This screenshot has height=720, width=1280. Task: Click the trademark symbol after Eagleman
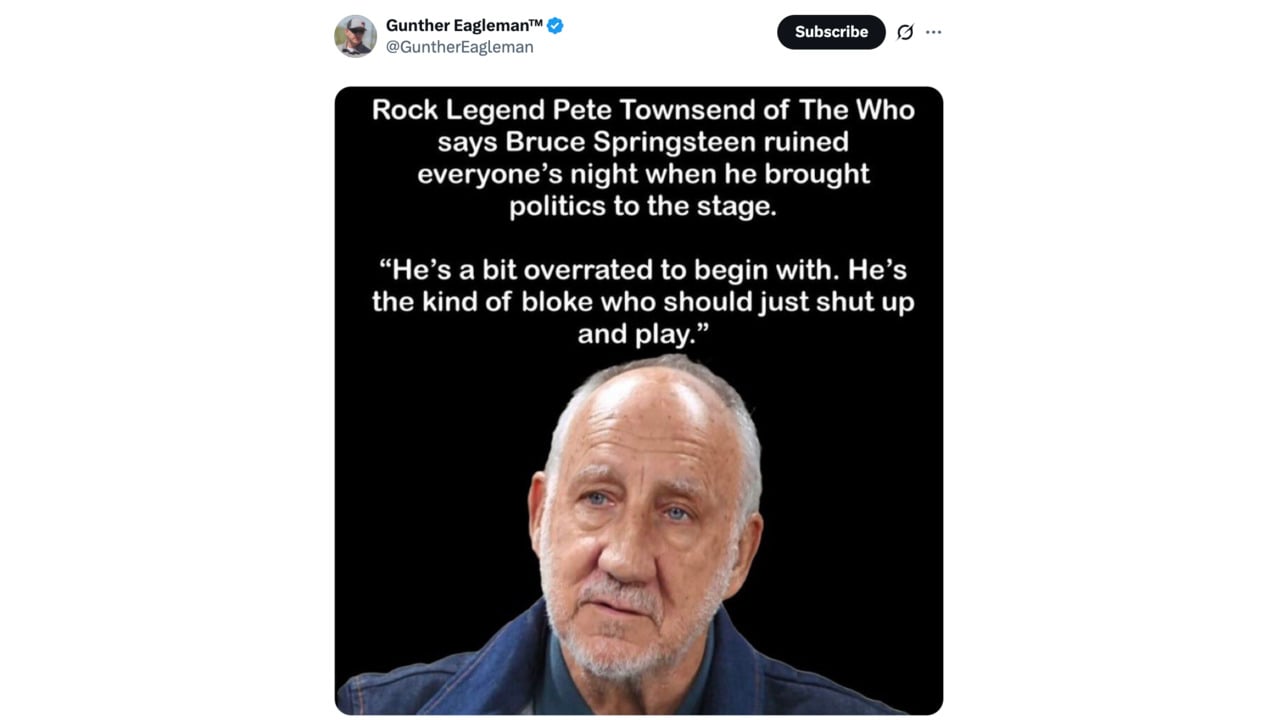535,23
